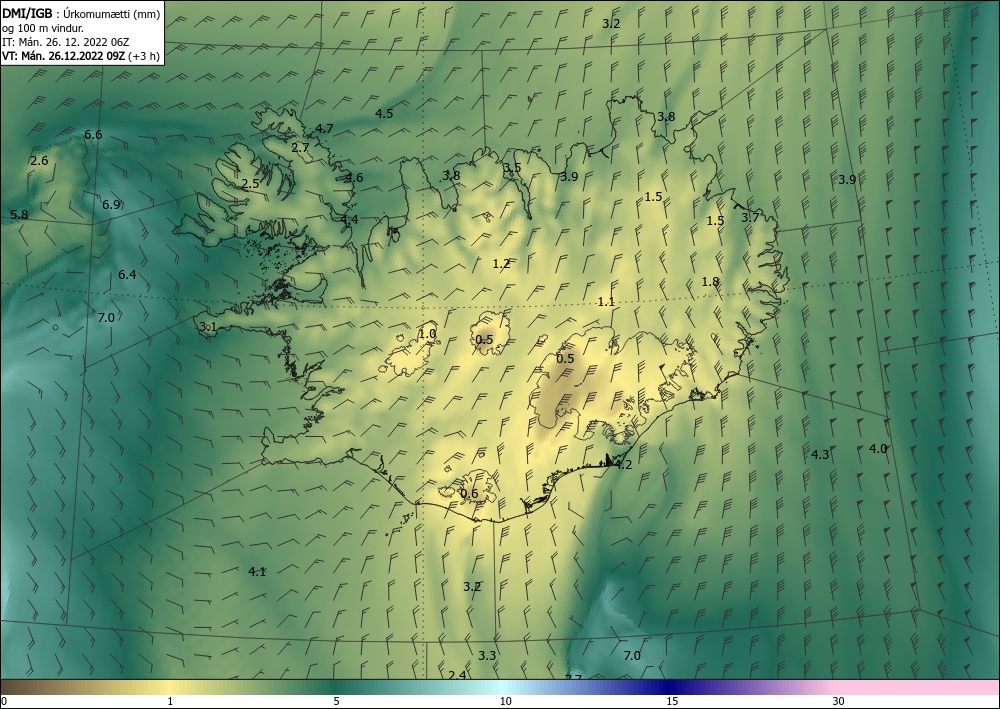Click the '2.7' value in Westfjords

[300, 148]
